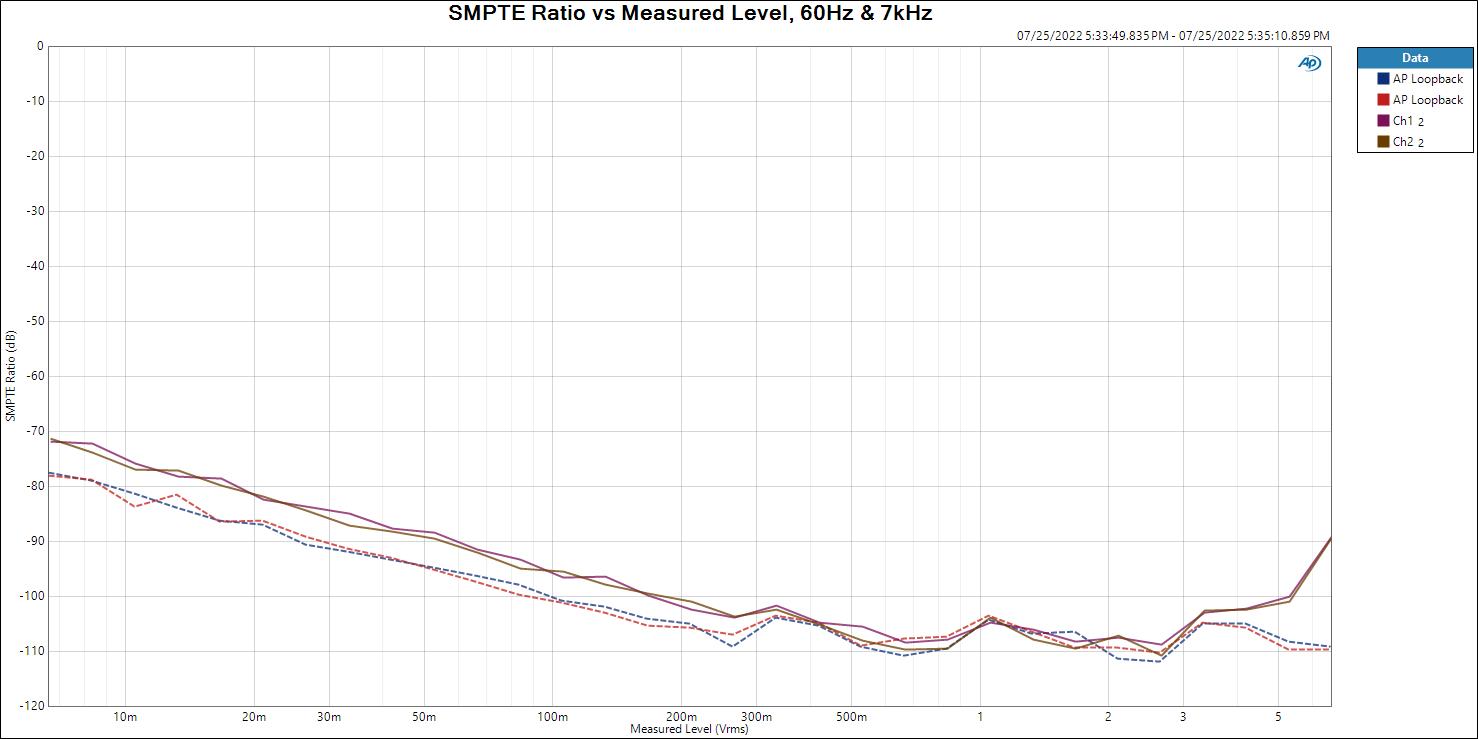Select AP Loopback label beside red swatch

[1428, 100]
